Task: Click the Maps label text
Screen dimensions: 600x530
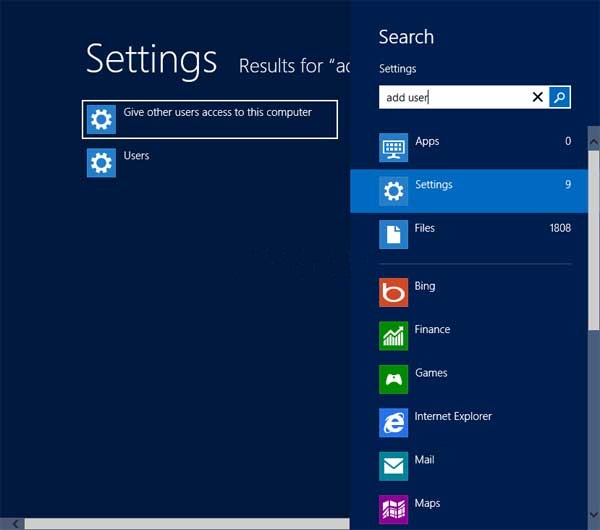Action: coord(427,503)
